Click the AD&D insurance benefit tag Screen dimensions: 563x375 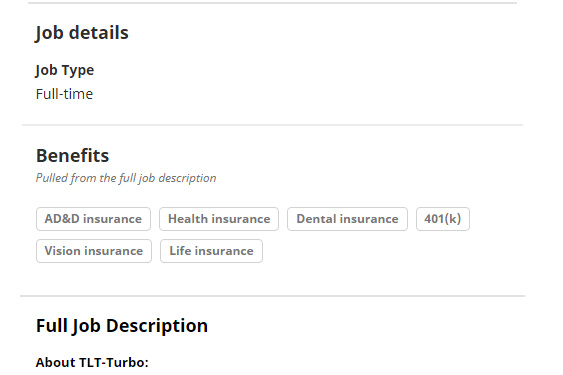[x=93, y=219]
